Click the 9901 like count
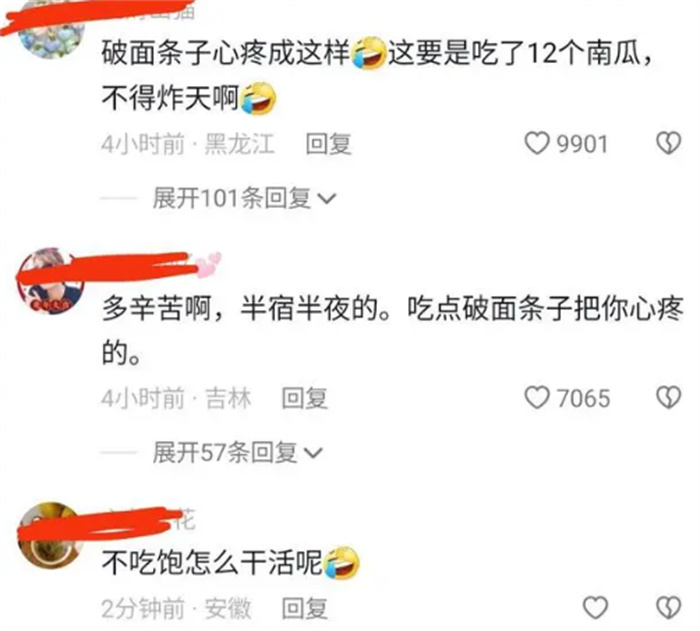The width and height of the screenshot is (700, 631). click(582, 144)
